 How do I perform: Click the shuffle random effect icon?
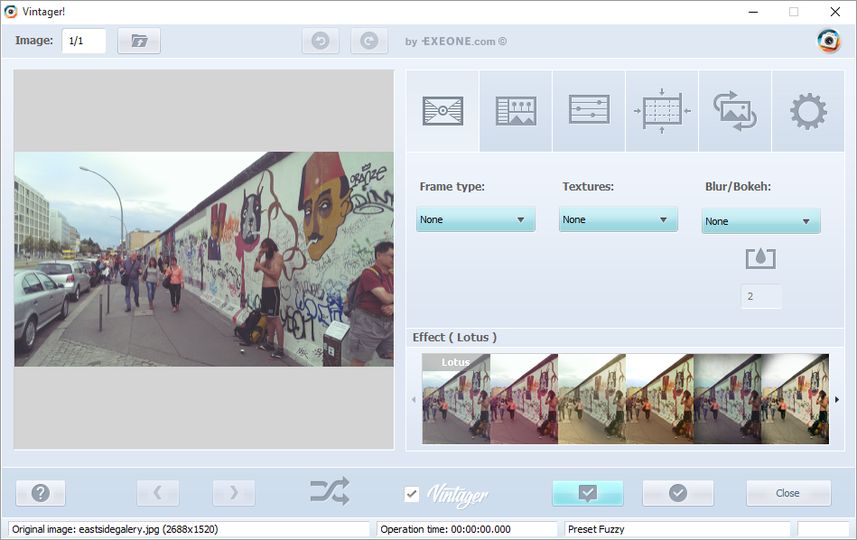[330, 491]
